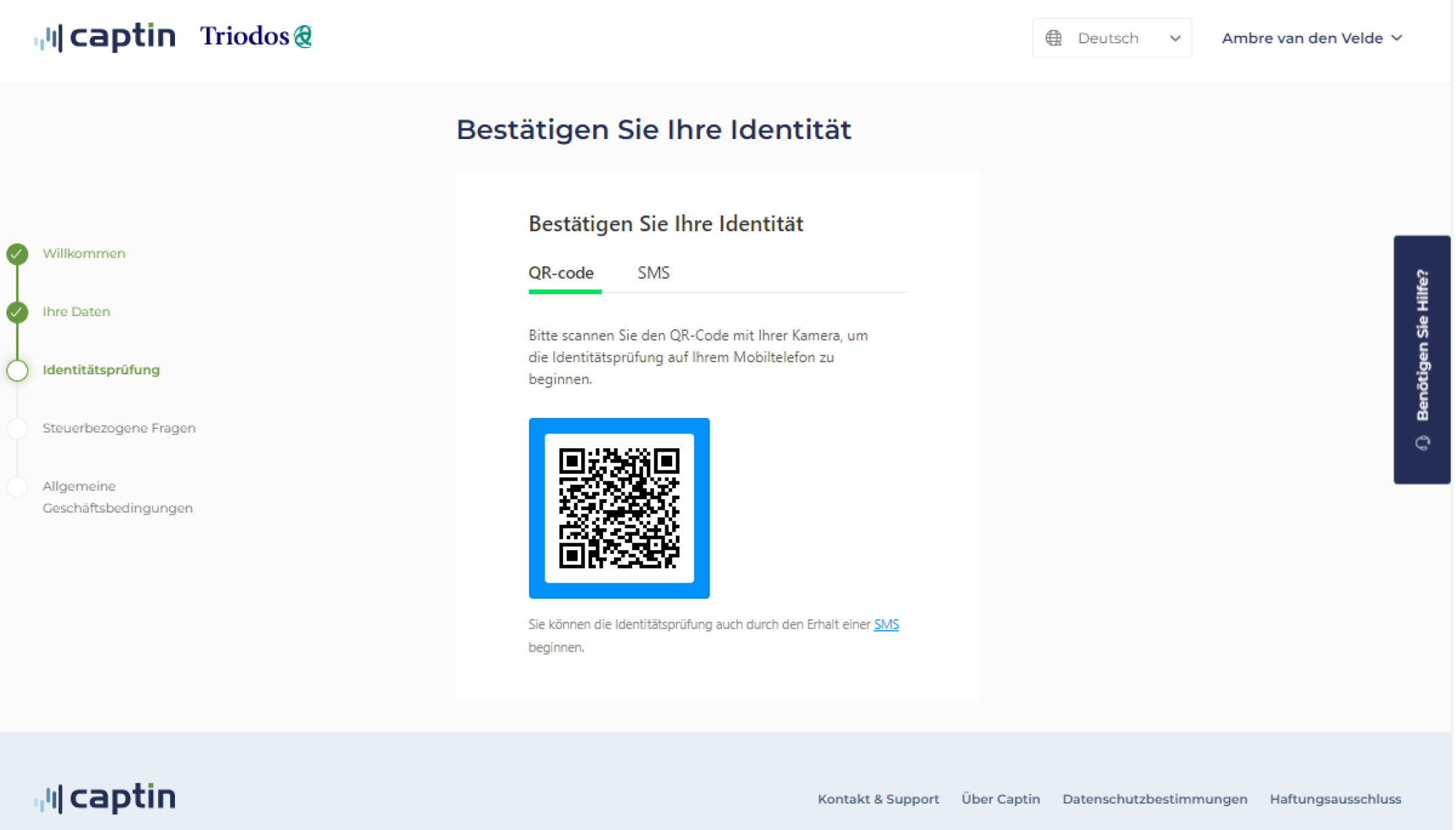
Task: Open the Über Captin footer link
Action: coord(1000,799)
